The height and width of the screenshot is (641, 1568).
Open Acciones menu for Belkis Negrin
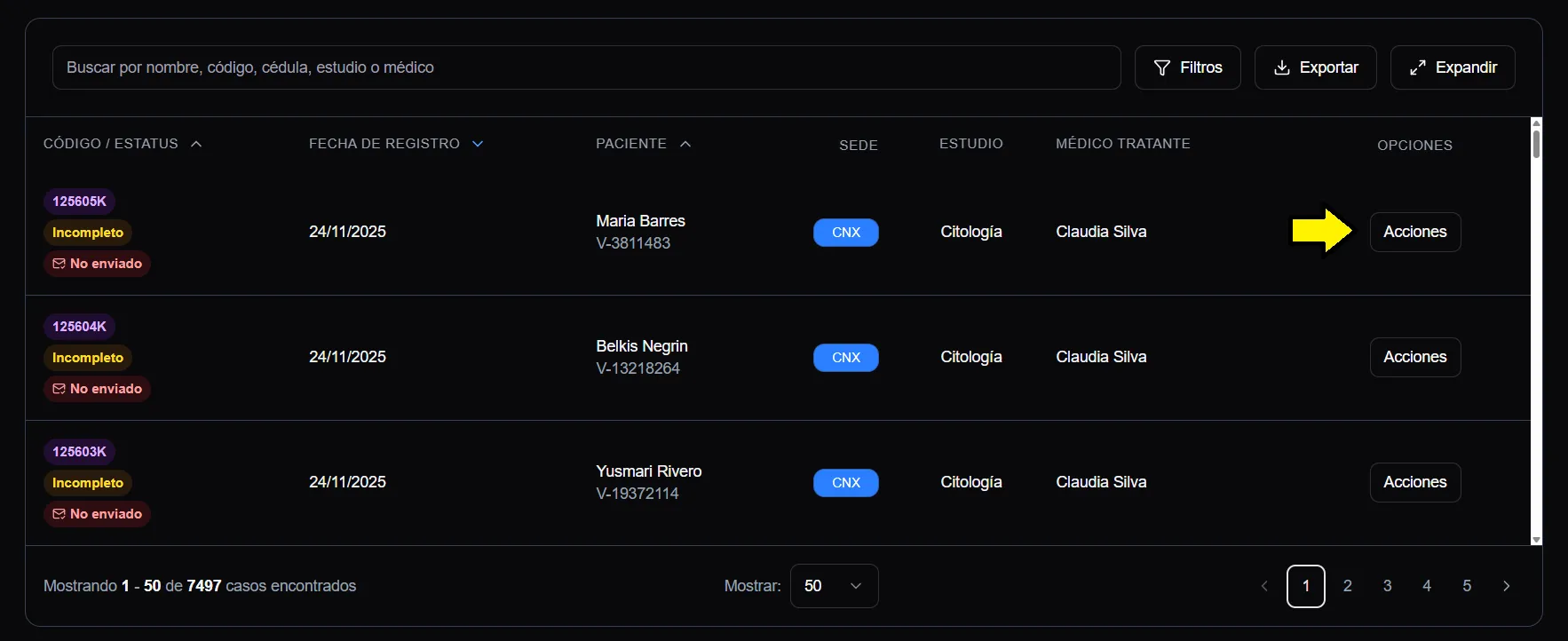click(1414, 357)
